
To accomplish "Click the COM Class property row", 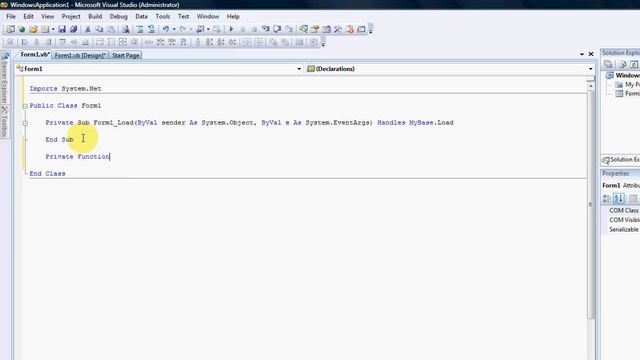I will (621, 211).
